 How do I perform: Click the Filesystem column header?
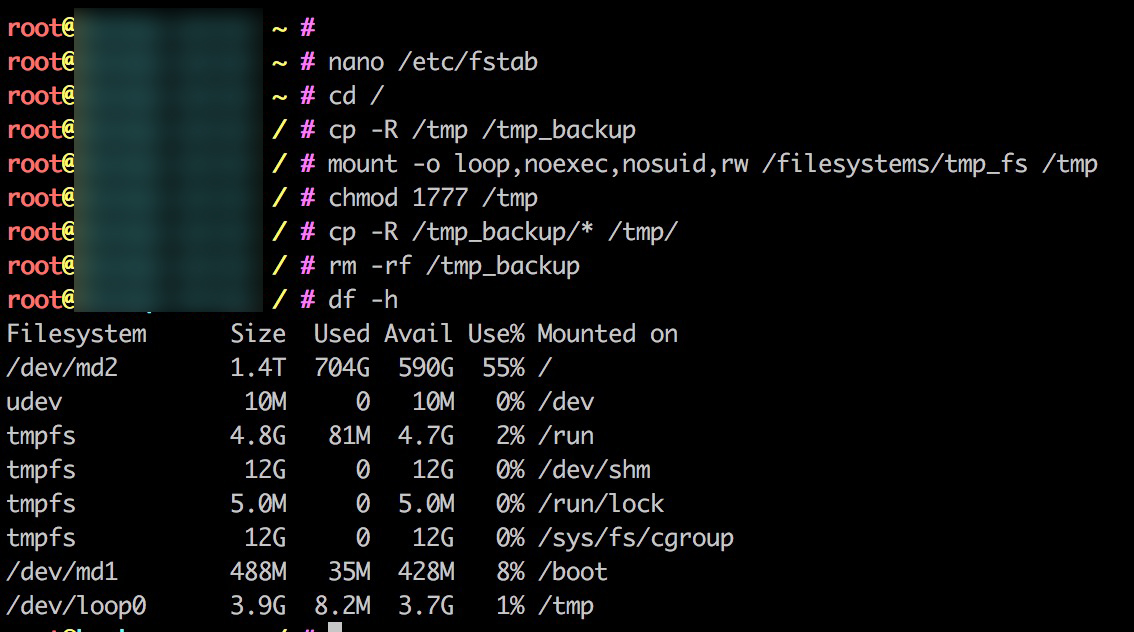click(76, 334)
